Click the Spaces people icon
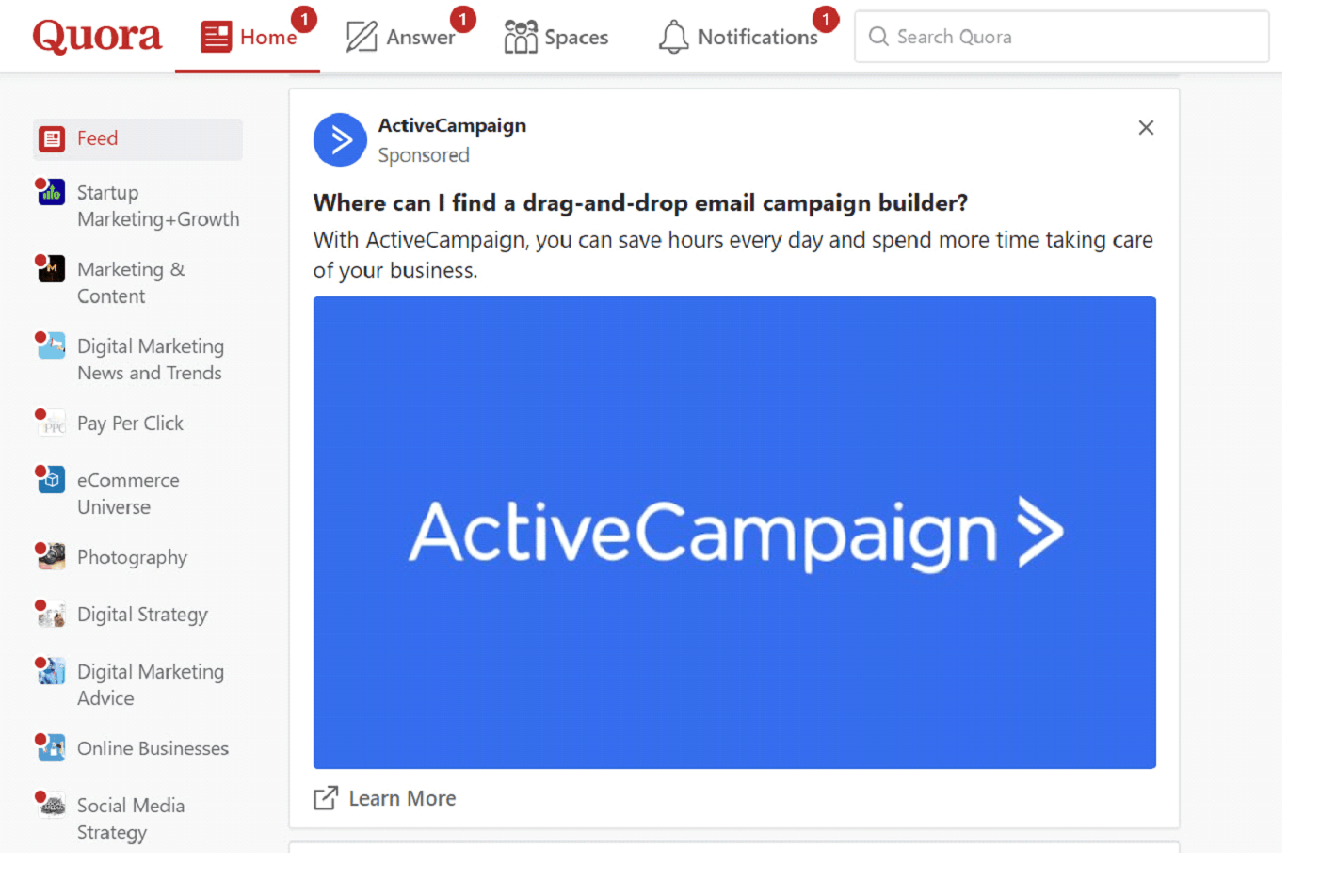 521,37
